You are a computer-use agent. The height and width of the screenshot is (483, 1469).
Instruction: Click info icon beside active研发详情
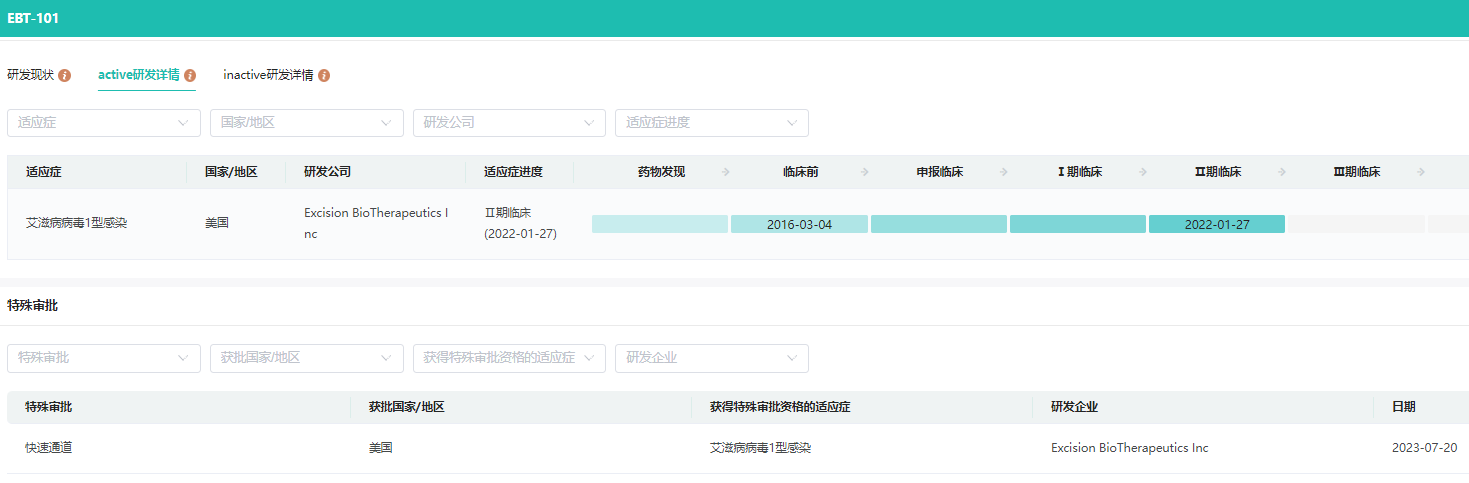[190, 76]
